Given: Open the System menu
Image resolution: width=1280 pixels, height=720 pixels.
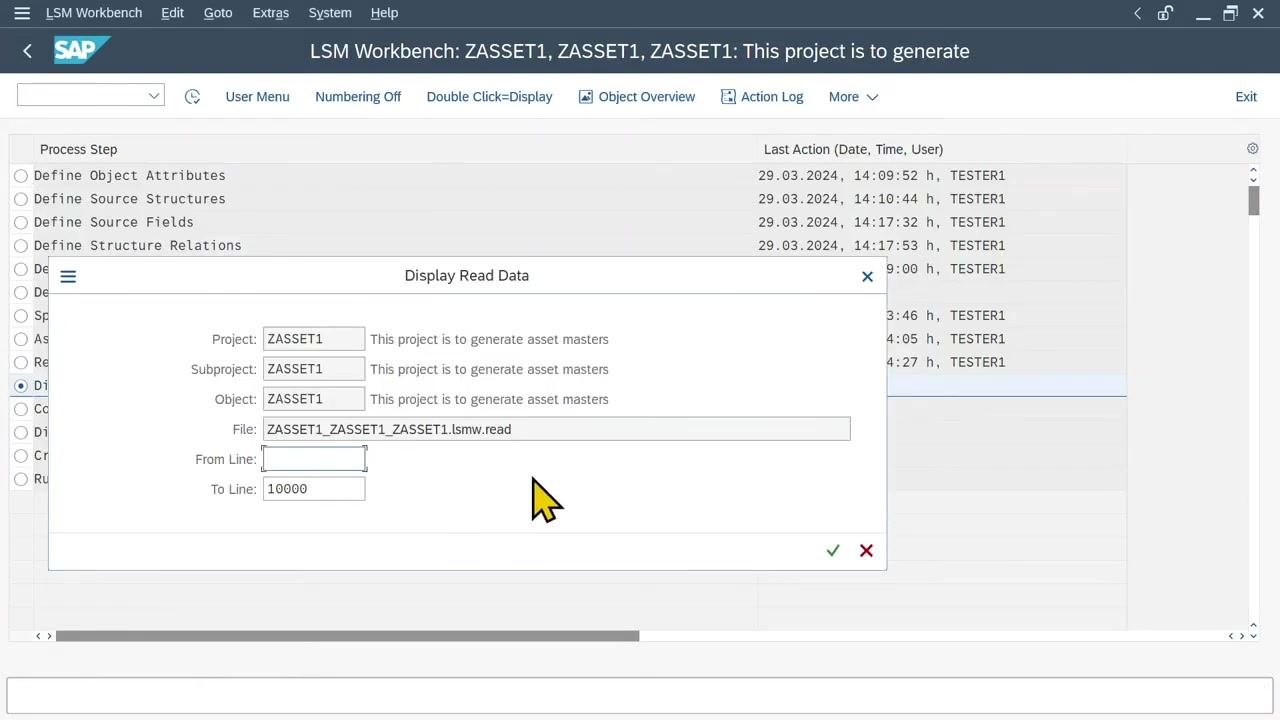Looking at the screenshot, I should point(330,13).
